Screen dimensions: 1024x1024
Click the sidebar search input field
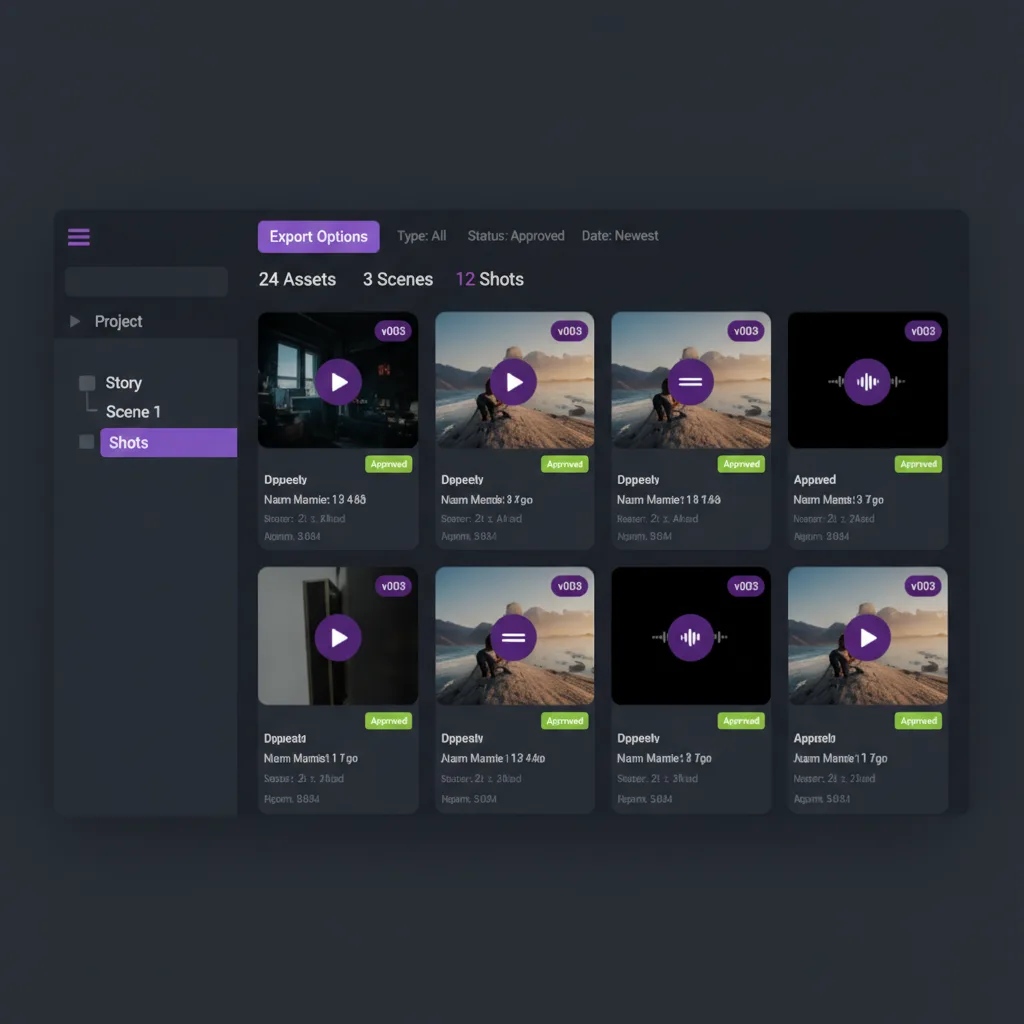pyautogui.click(x=146, y=282)
